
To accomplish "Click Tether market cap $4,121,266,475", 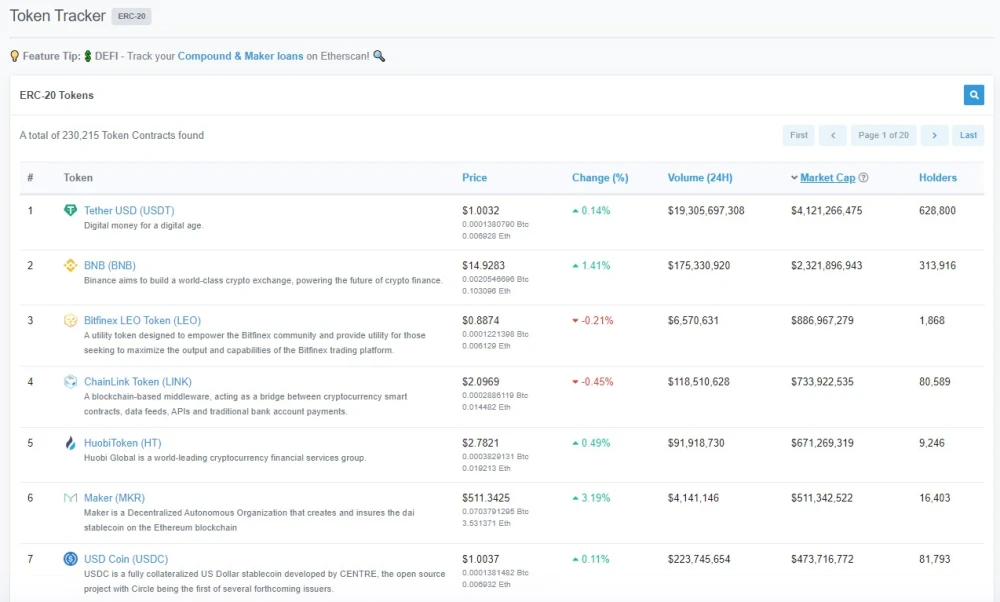I will point(827,210).
